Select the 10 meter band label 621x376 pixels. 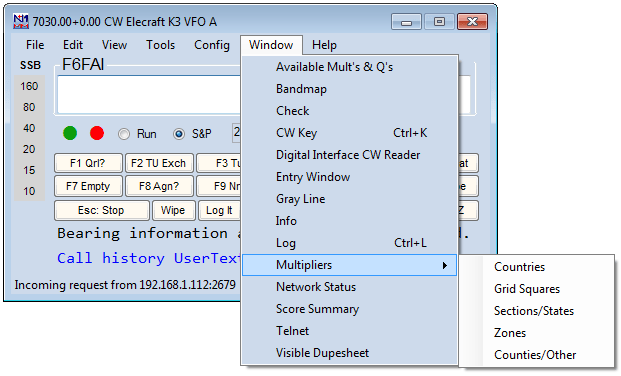coord(29,191)
